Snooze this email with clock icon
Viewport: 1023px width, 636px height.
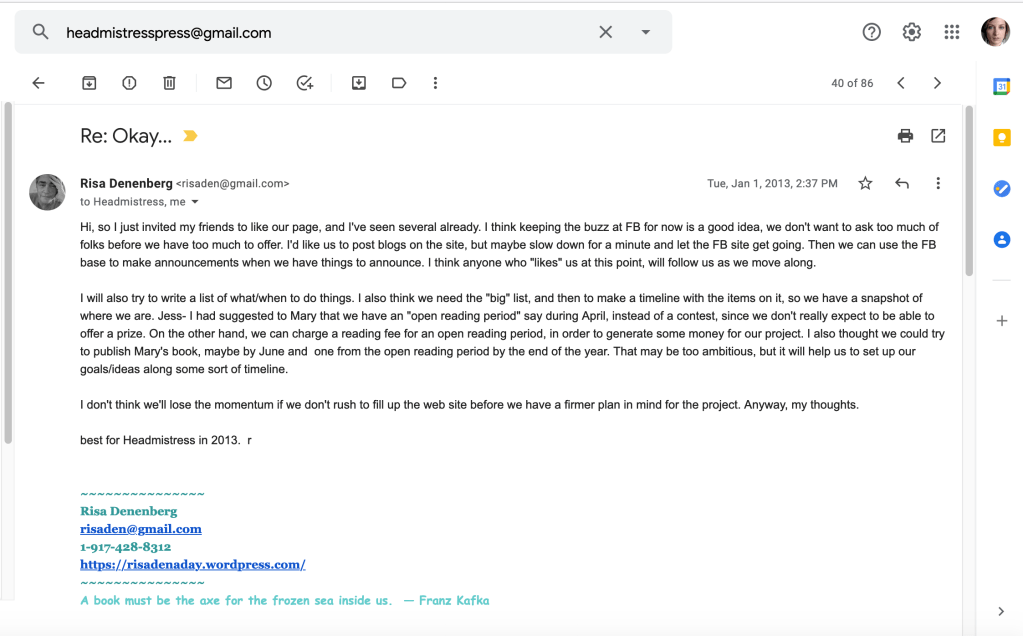264,83
